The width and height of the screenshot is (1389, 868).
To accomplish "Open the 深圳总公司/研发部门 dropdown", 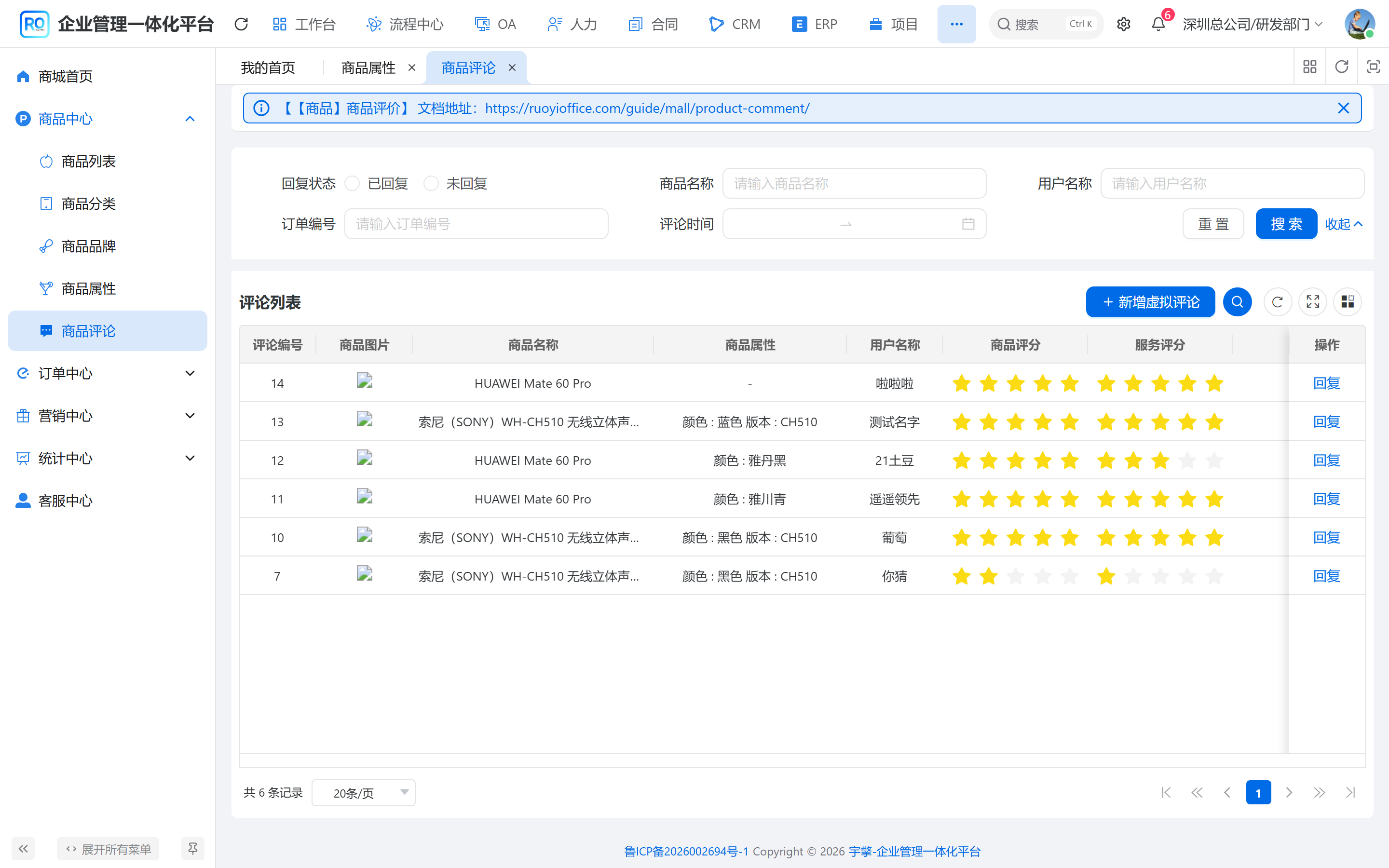I will pyautogui.click(x=1253, y=24).
